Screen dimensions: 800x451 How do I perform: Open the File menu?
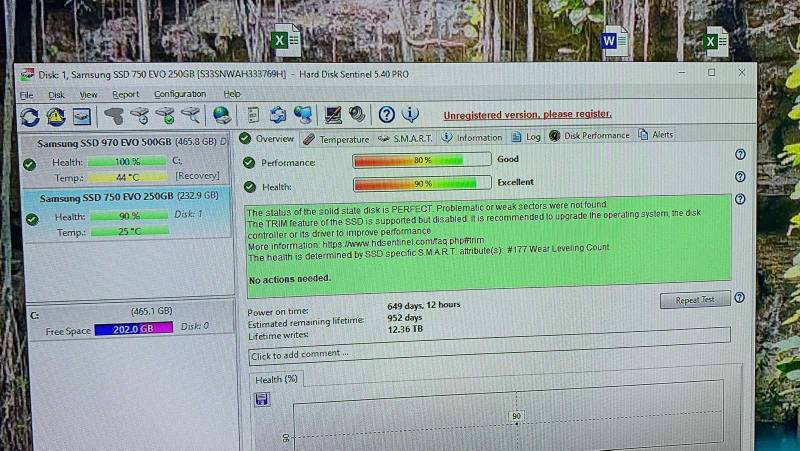coord(27,95)
